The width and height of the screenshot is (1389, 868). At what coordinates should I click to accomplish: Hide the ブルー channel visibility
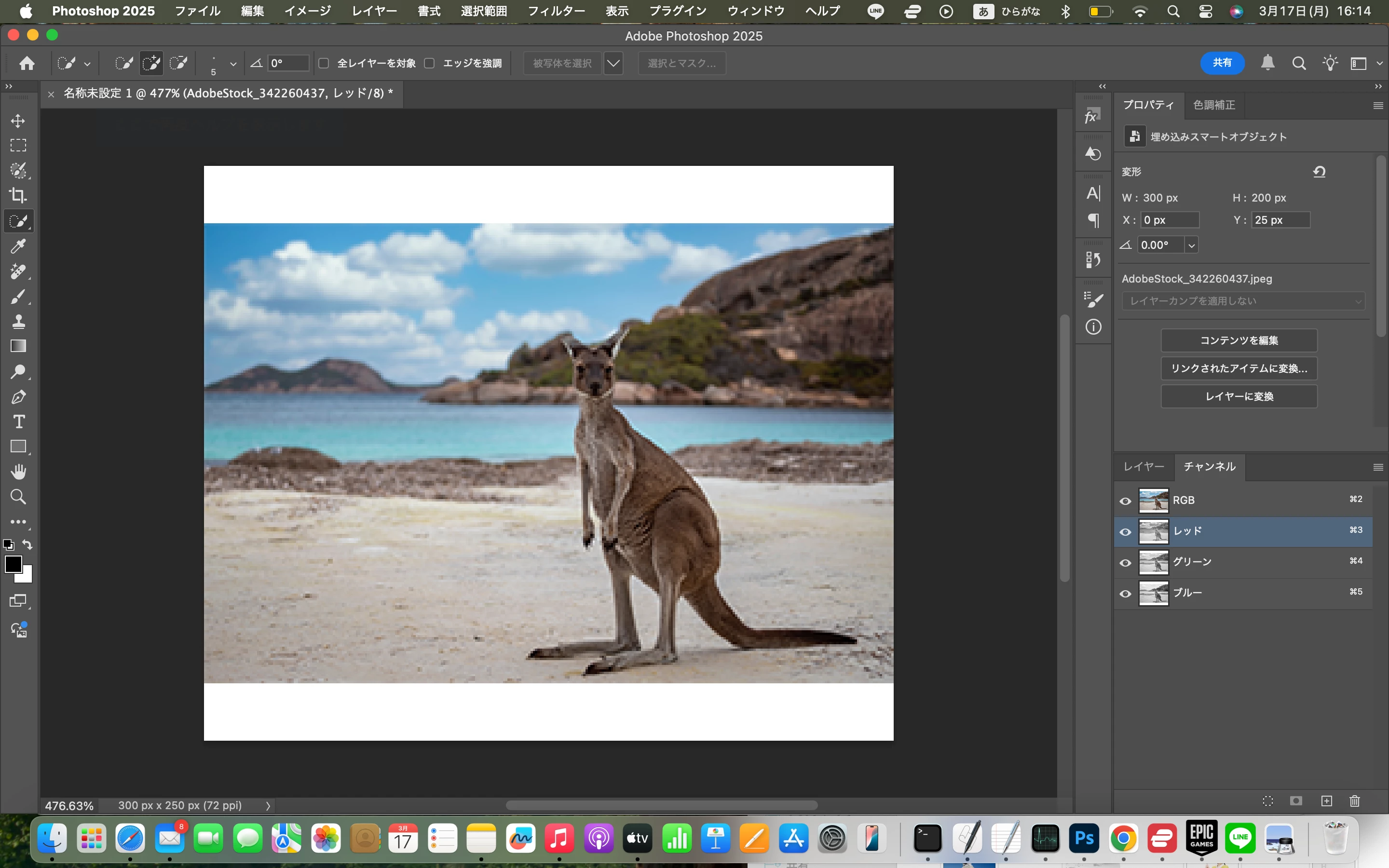(1125, 594)
